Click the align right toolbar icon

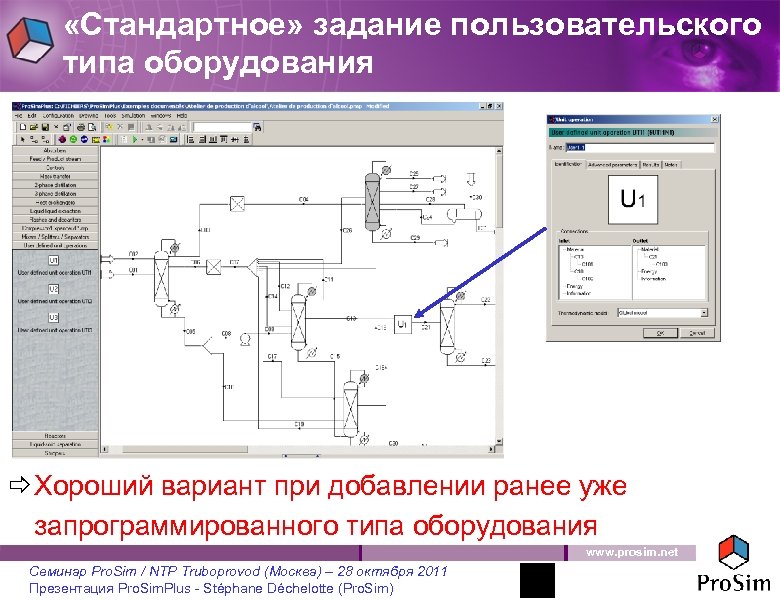coord(202,140)
